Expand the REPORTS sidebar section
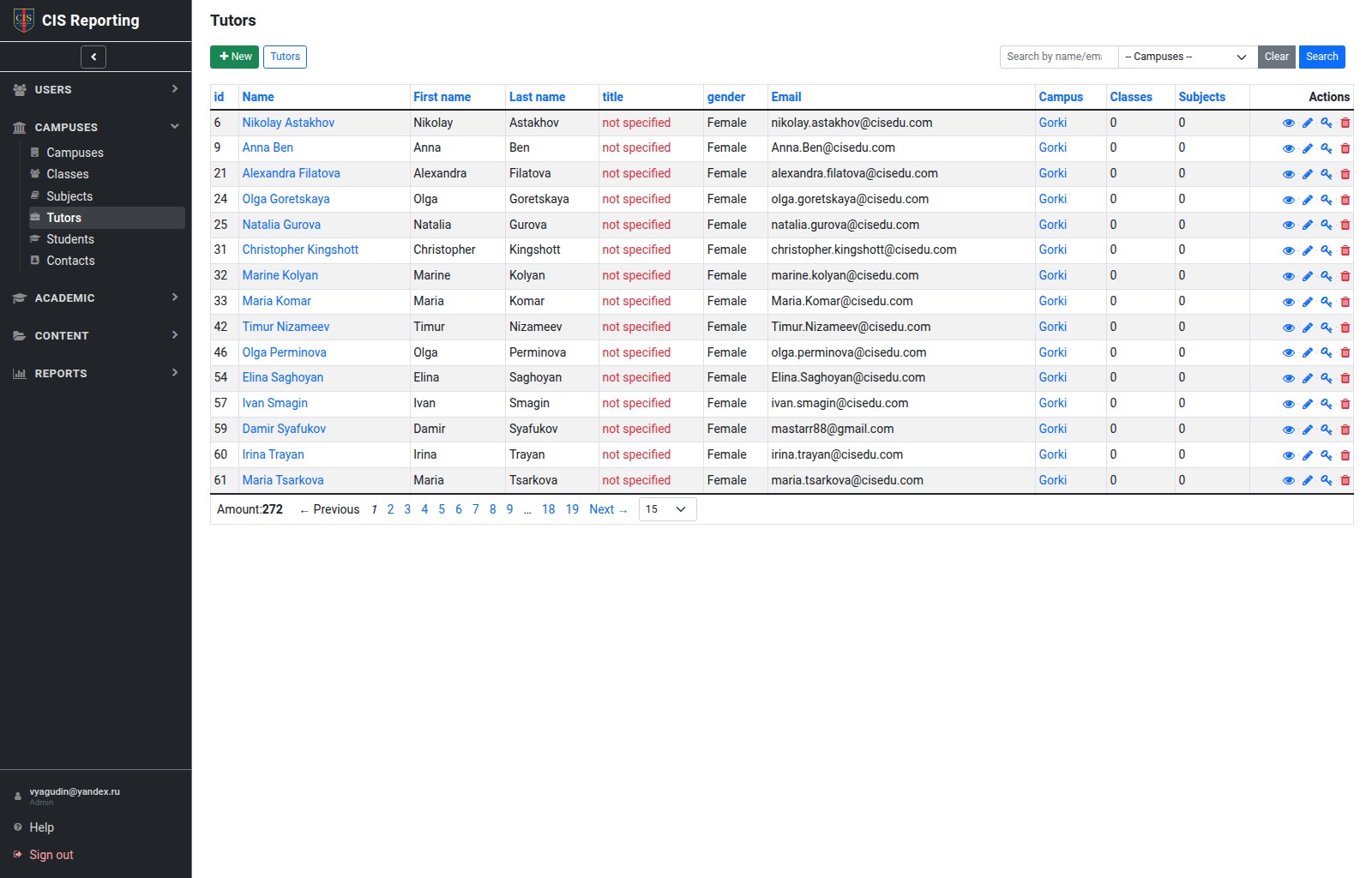Viewport: 1372px width, 878px height. (x=96, y=373)
